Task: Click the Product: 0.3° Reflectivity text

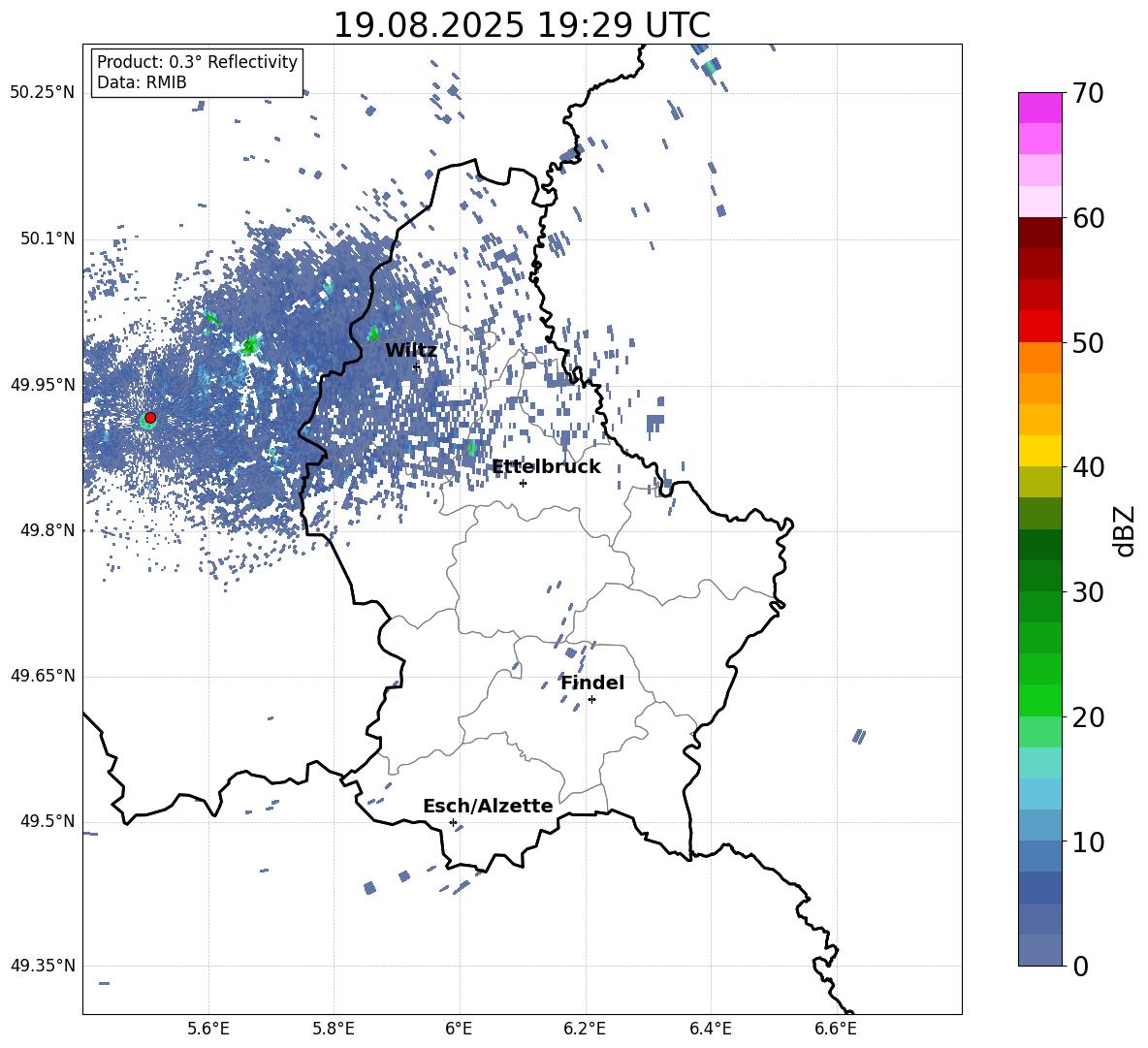Action: pos(197,61)
